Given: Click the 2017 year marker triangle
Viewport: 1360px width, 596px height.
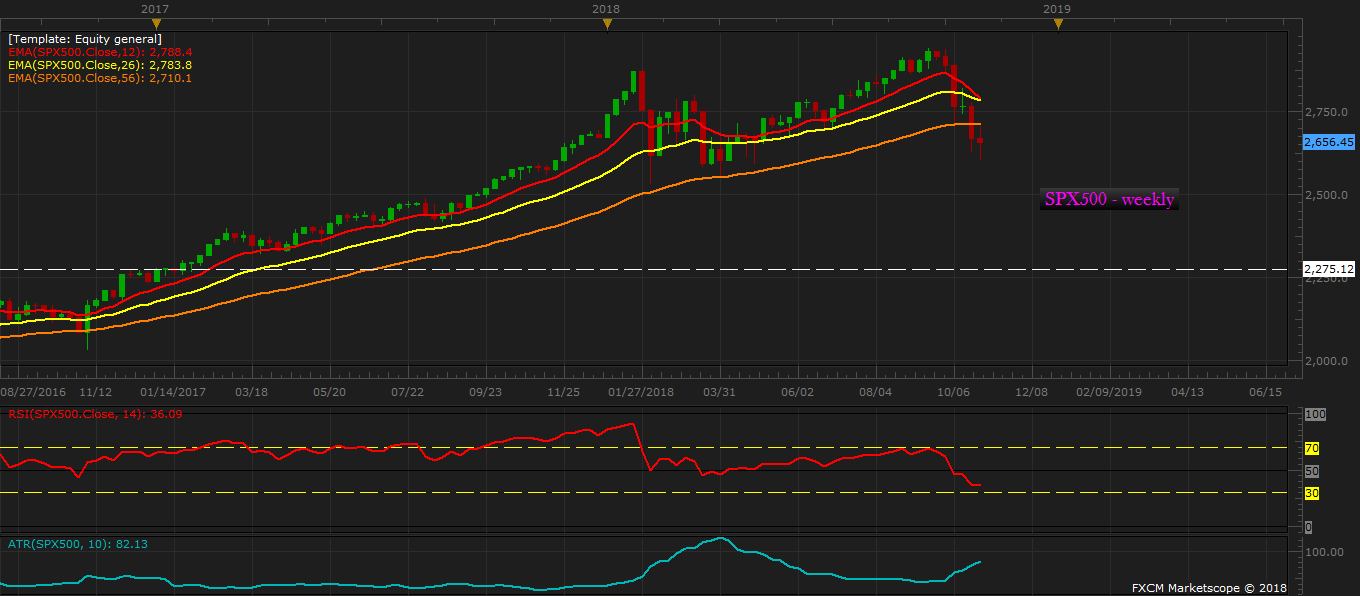Looking at the screenshot, I should (x=154, y=24).
